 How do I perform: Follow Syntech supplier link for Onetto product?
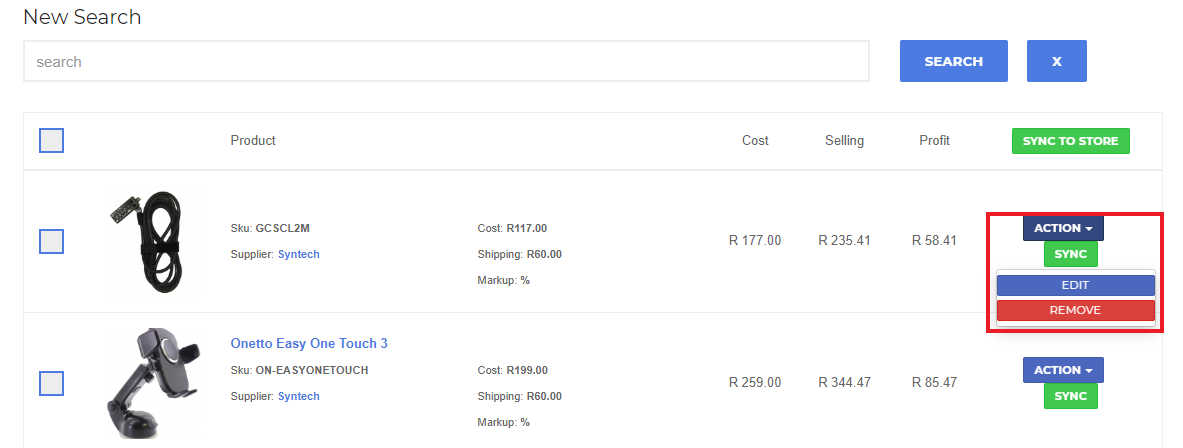299,396
